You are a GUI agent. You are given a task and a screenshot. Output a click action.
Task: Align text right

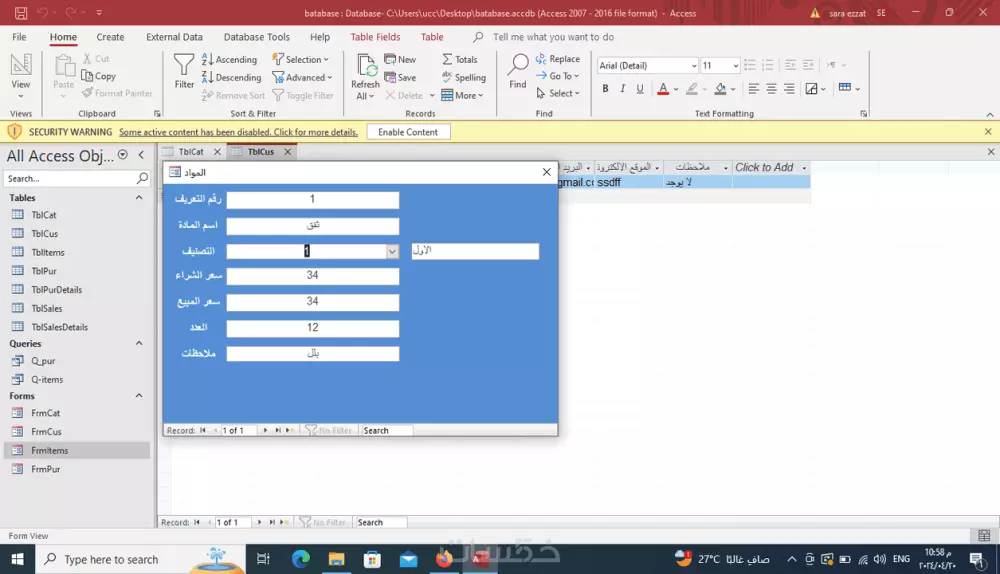point(789,89)
